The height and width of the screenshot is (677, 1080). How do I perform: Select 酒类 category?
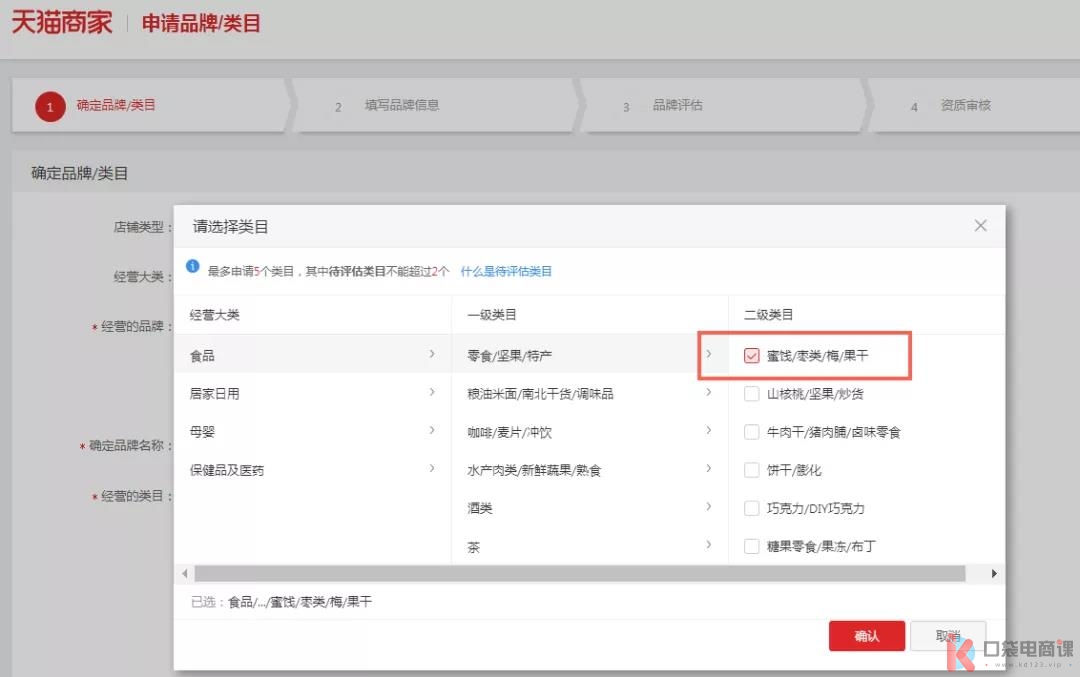[590, 508]
